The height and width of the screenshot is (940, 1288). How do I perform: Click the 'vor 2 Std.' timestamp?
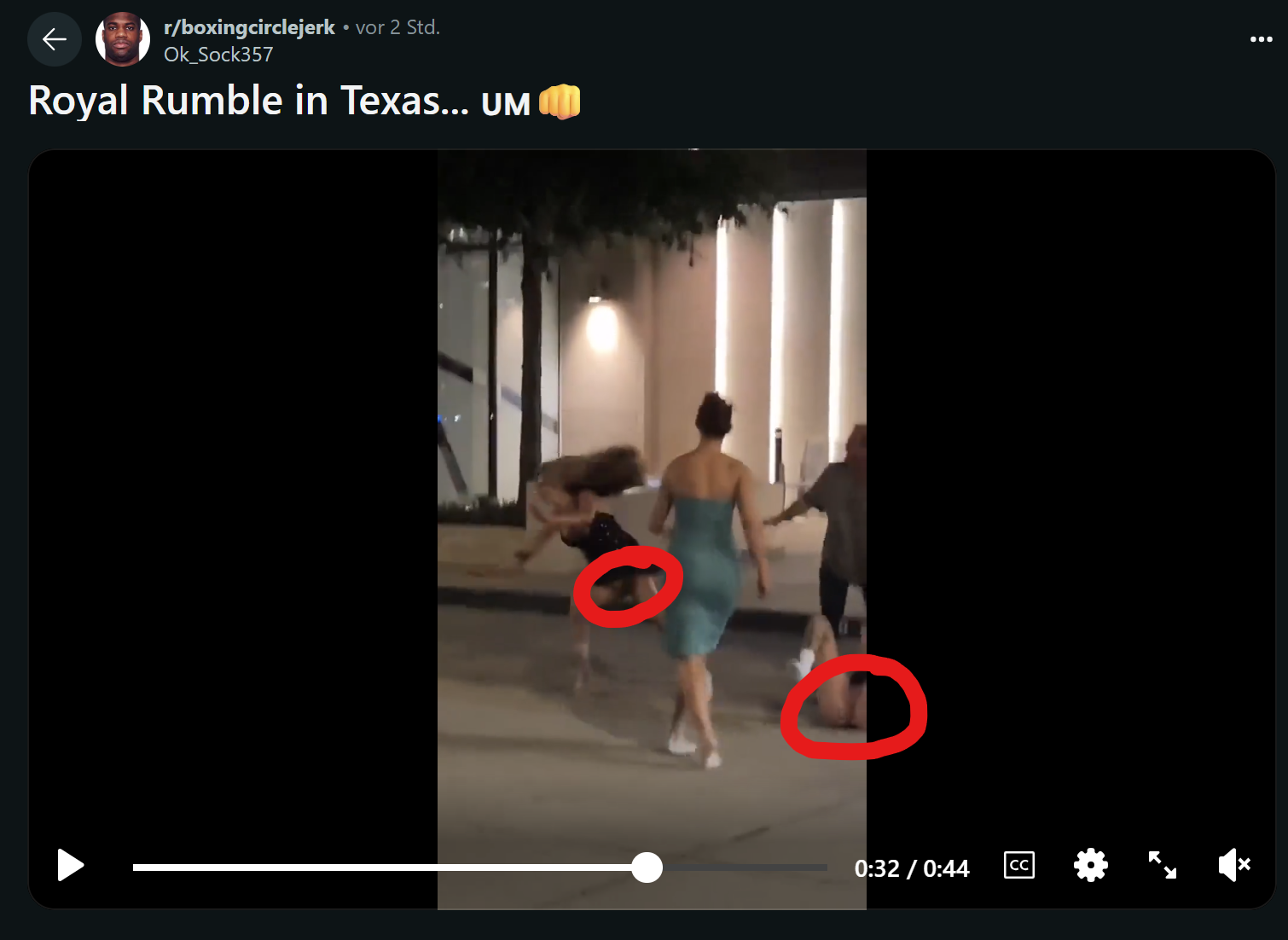tap(397, 27)
